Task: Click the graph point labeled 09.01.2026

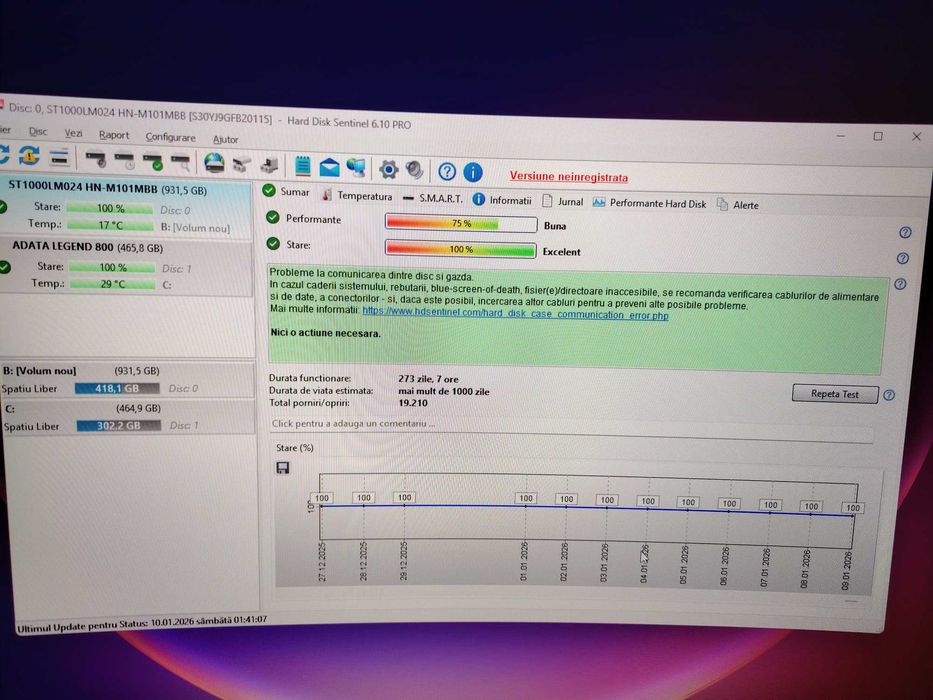Action: click(x=853, y=515)
